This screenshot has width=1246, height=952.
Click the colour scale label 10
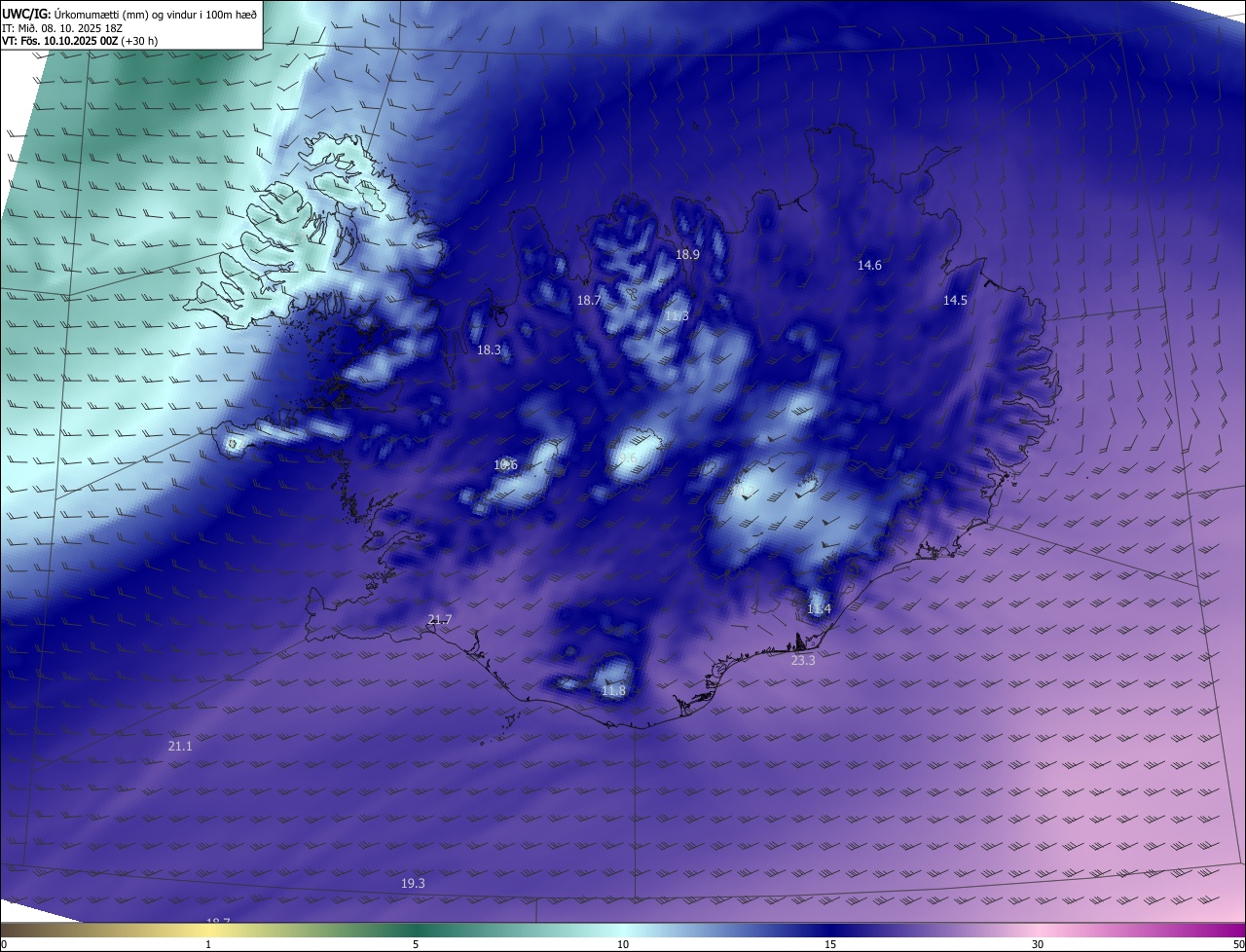point(623,944)
